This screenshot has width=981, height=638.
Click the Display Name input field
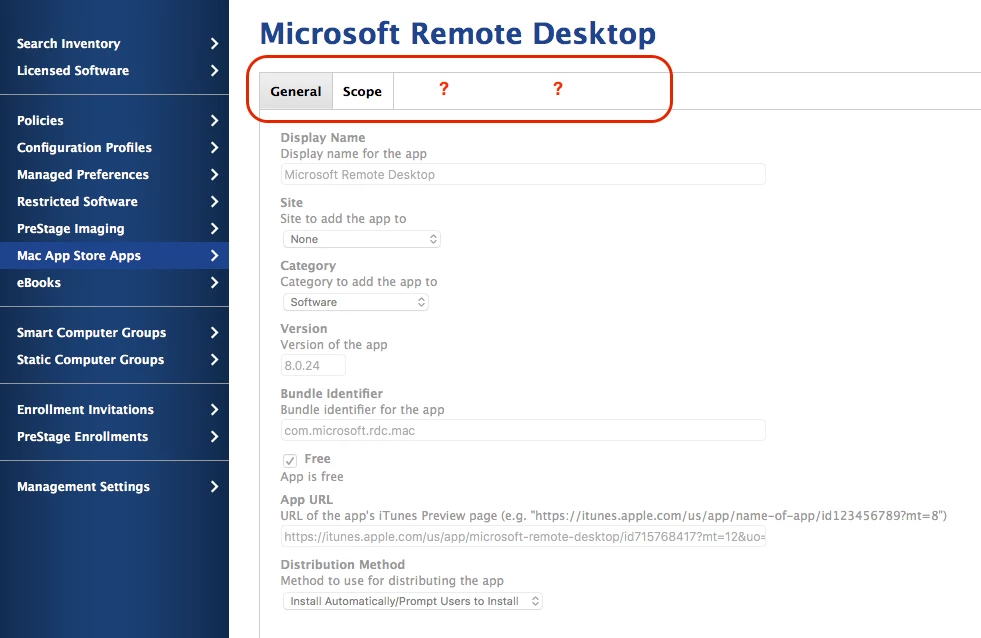coord(523,175)
